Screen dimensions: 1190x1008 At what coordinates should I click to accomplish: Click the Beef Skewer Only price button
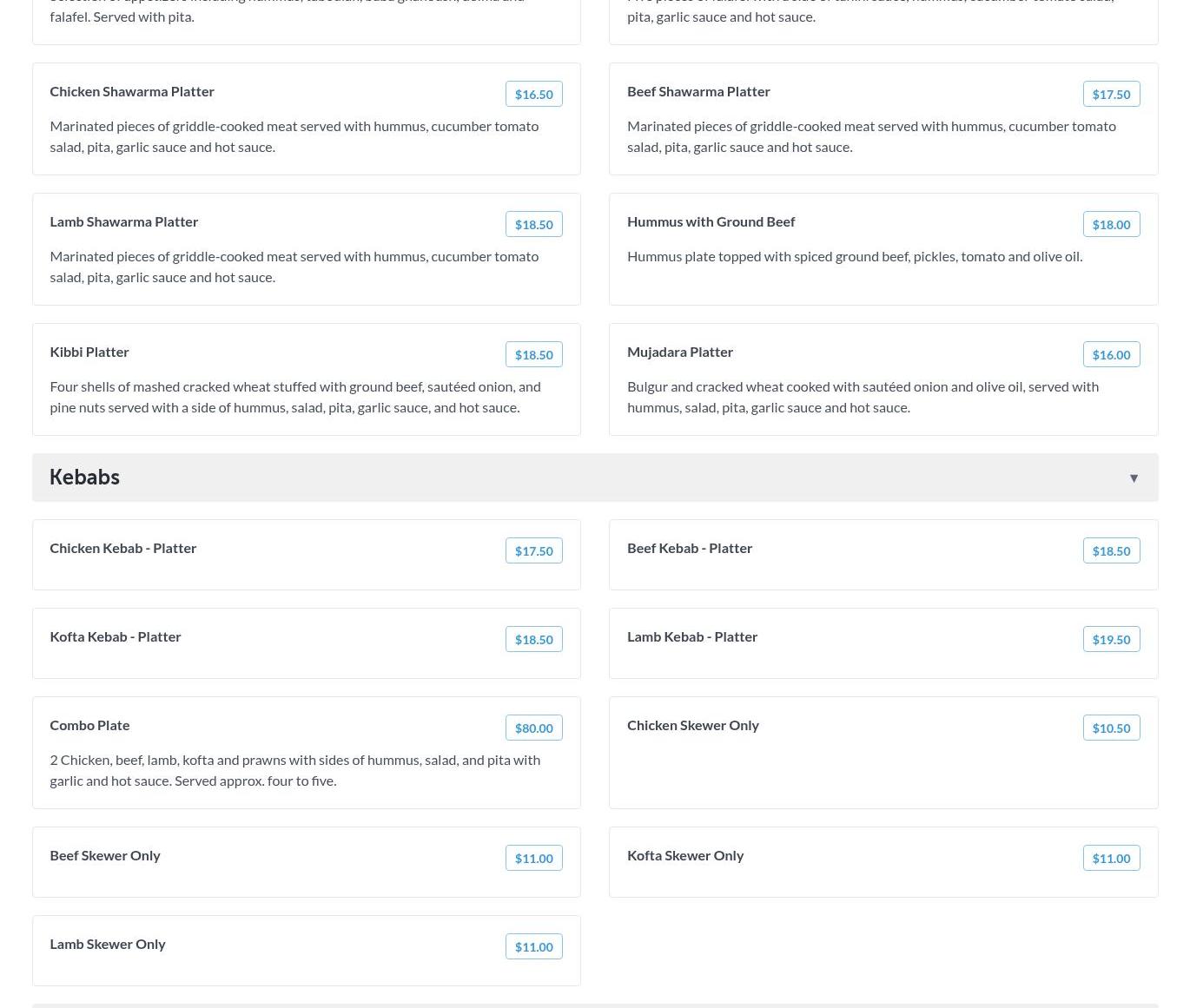pyautogui.click(x=533, y=858)
